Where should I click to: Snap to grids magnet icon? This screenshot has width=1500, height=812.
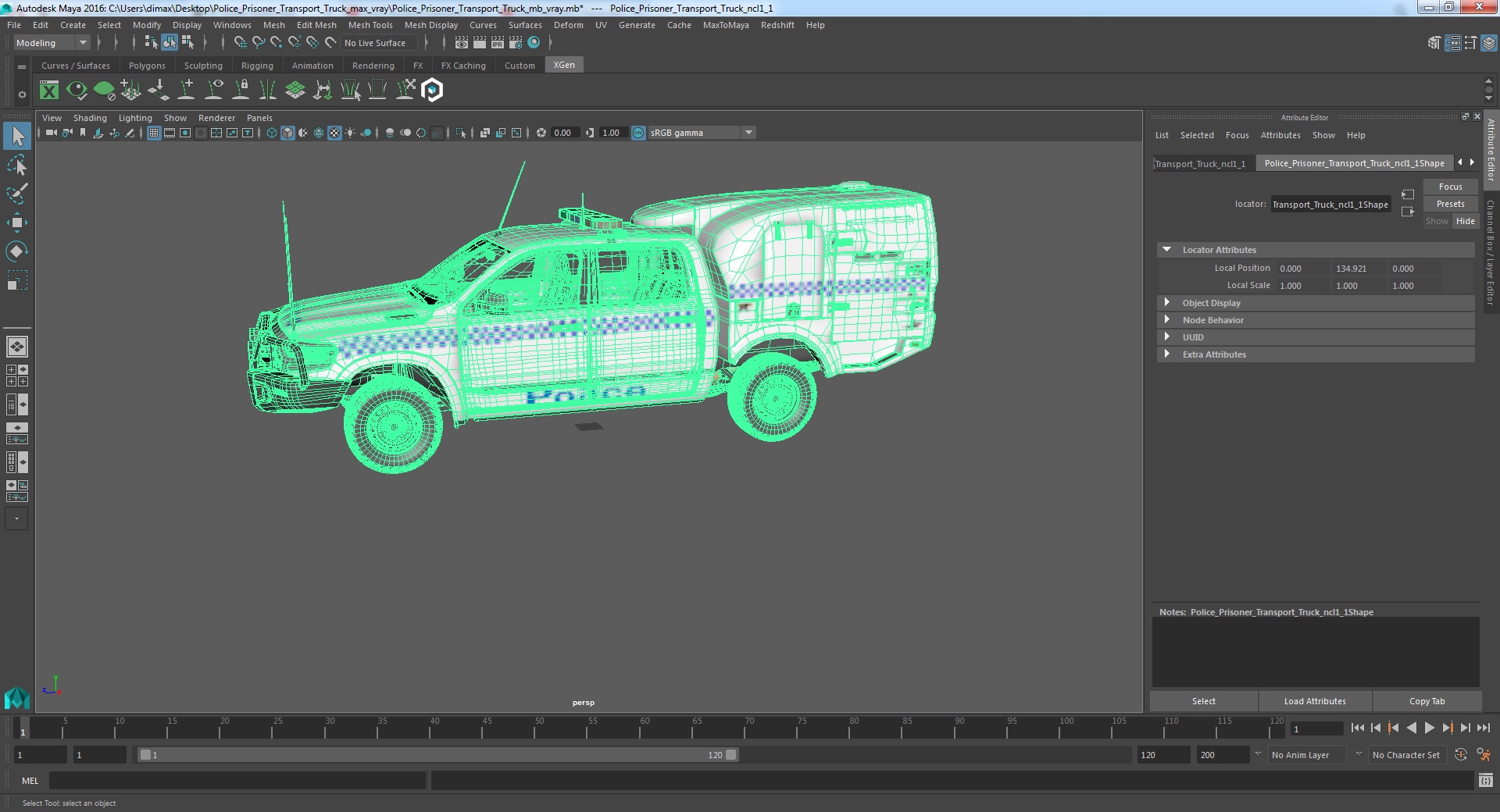[240, 43]
